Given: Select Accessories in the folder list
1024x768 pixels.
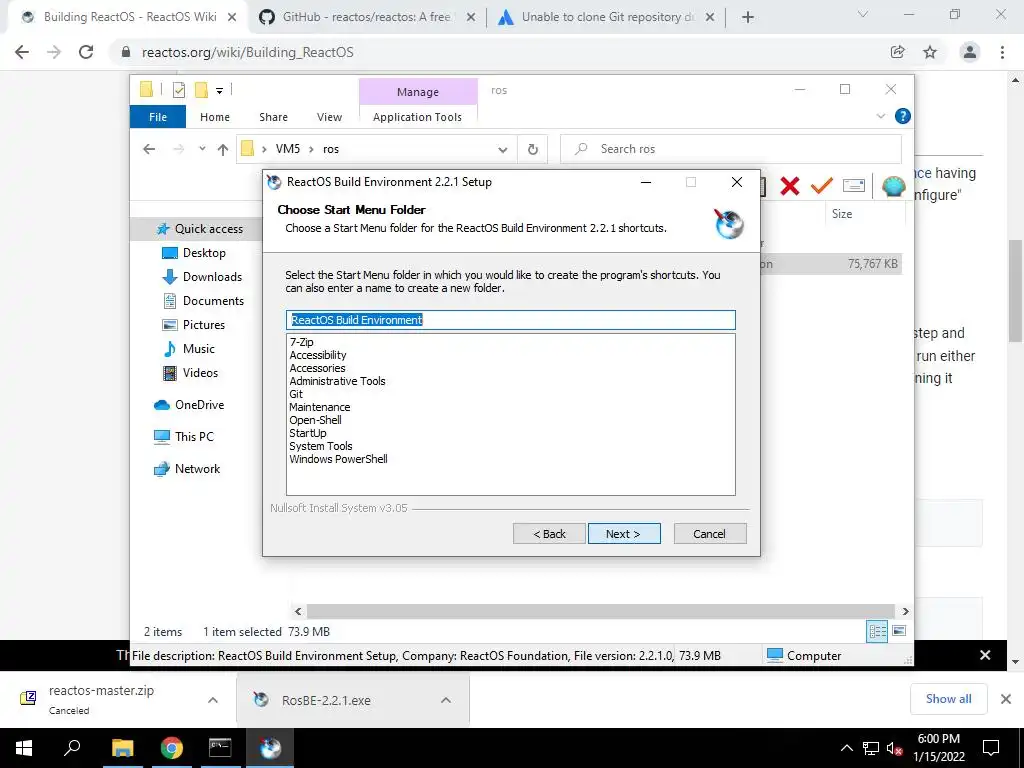Looking at the screenshot, I should (x=317, y=368).
